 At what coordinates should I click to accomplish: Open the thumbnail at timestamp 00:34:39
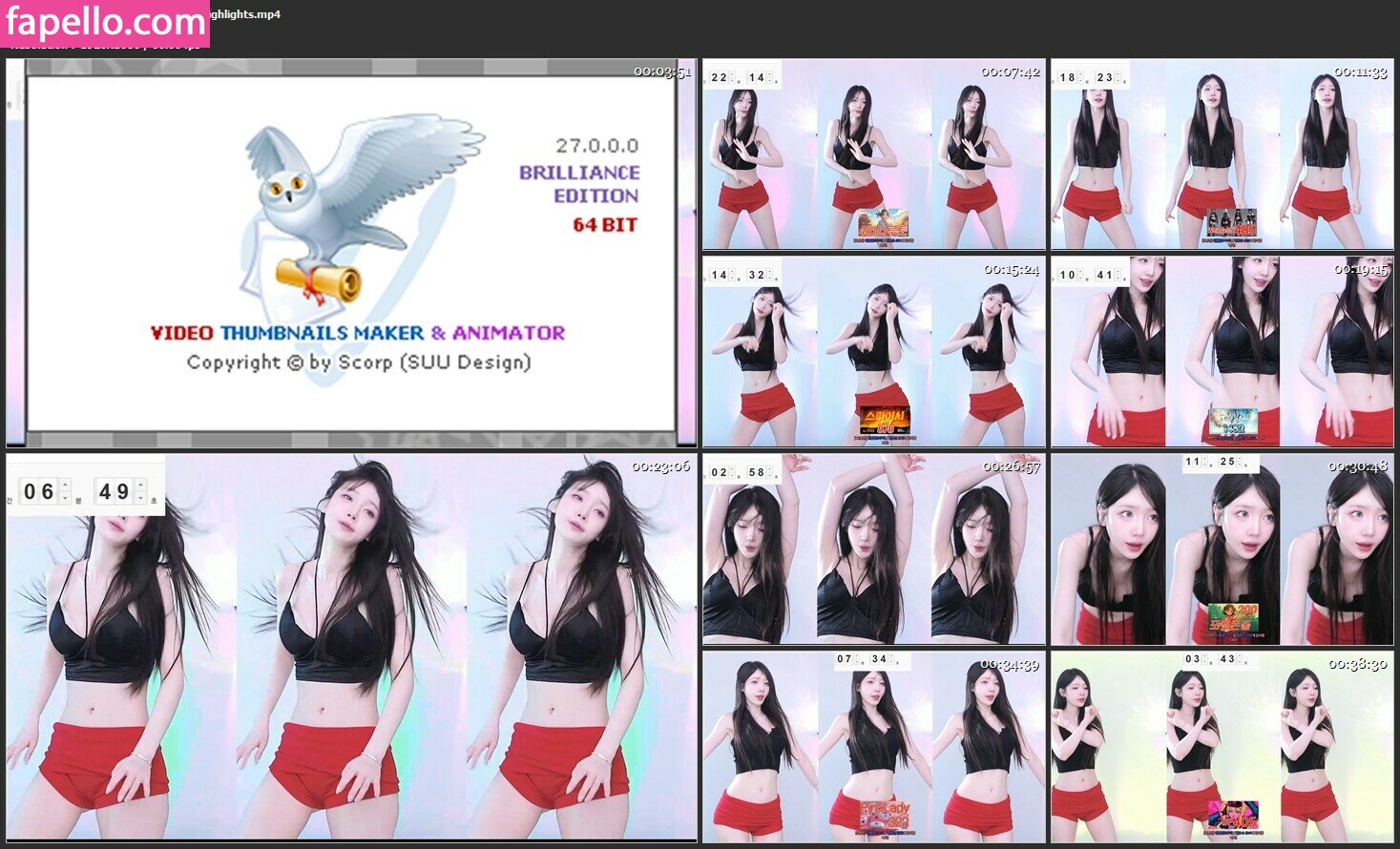pyautogui.click(x=873, y=747)
